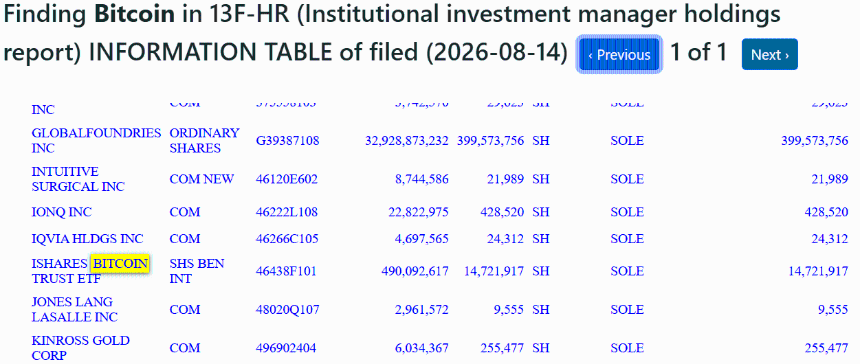Screen dimensions: 860x364
Task: Click value 22,822,975
Action: pos(417,212)
